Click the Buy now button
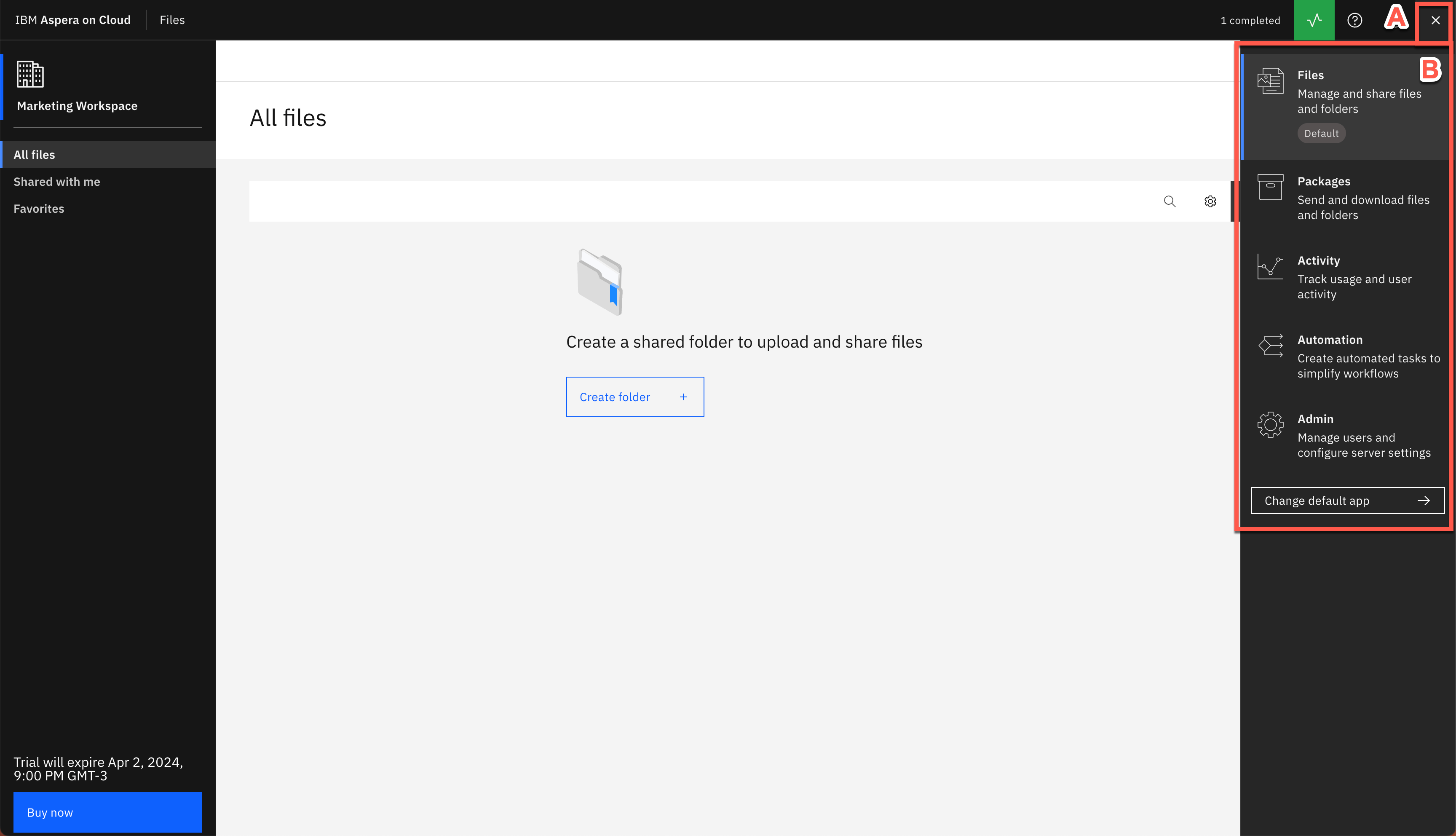 pyautogui.click(x=107, y=812)
